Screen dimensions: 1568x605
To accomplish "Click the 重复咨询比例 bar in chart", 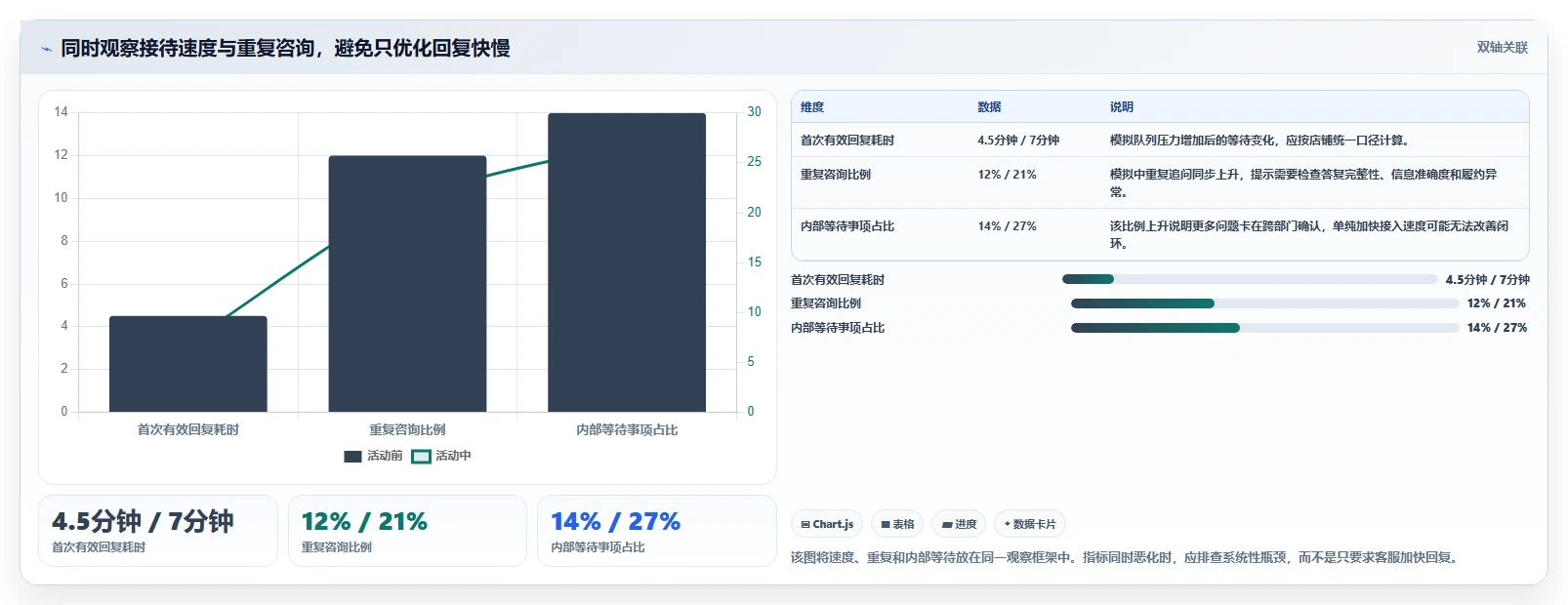I will point(407,284).
